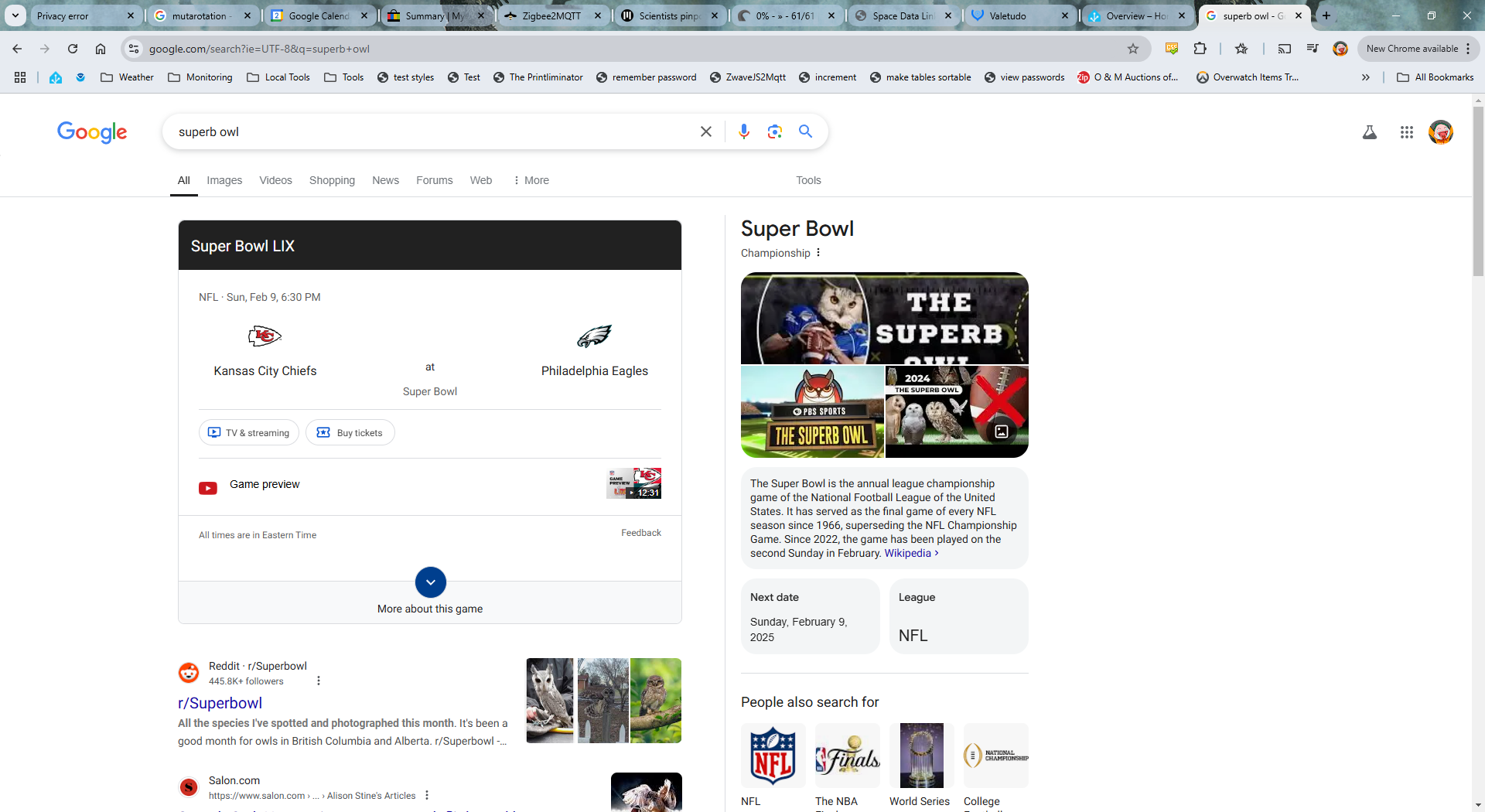Click Feedback link under game card

click(640, 533)
